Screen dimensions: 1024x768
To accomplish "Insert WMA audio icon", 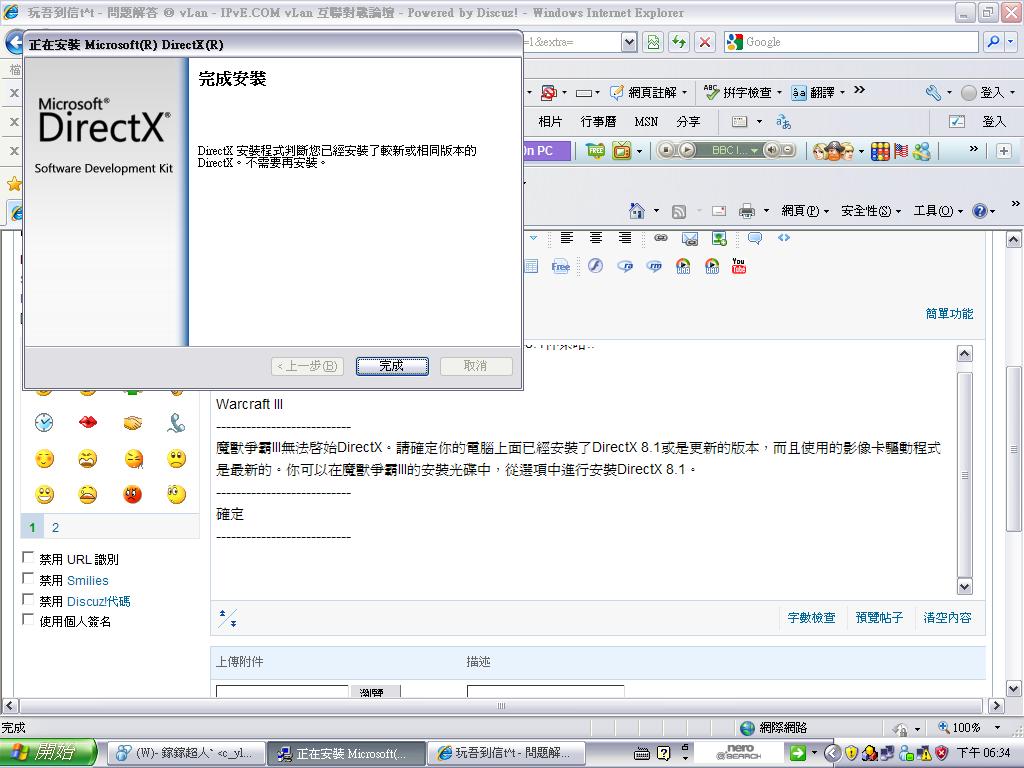I will pyautogui.click(x=683, y=266).
